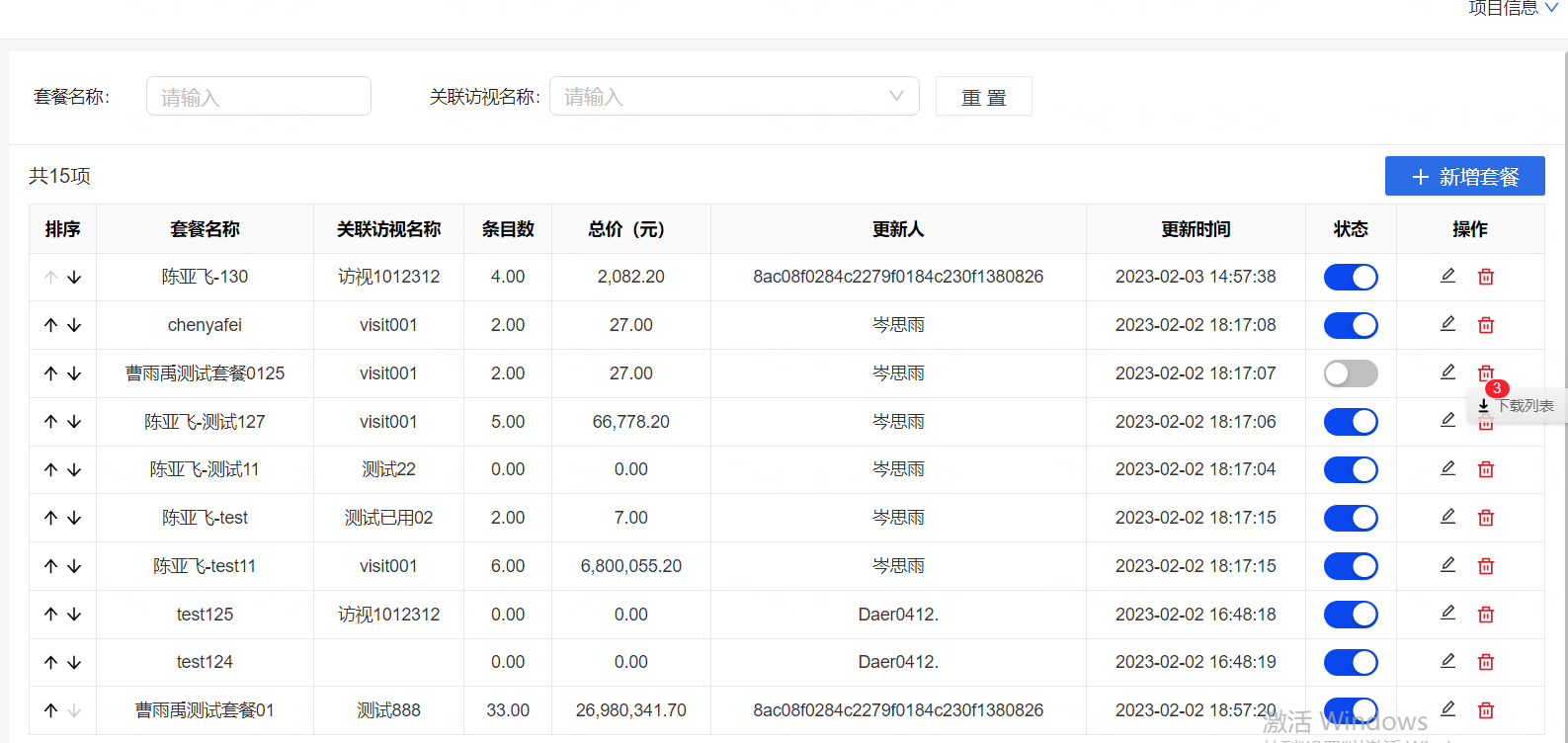Edit the 陈亚飞-测试127 package

click(1447, 420)
